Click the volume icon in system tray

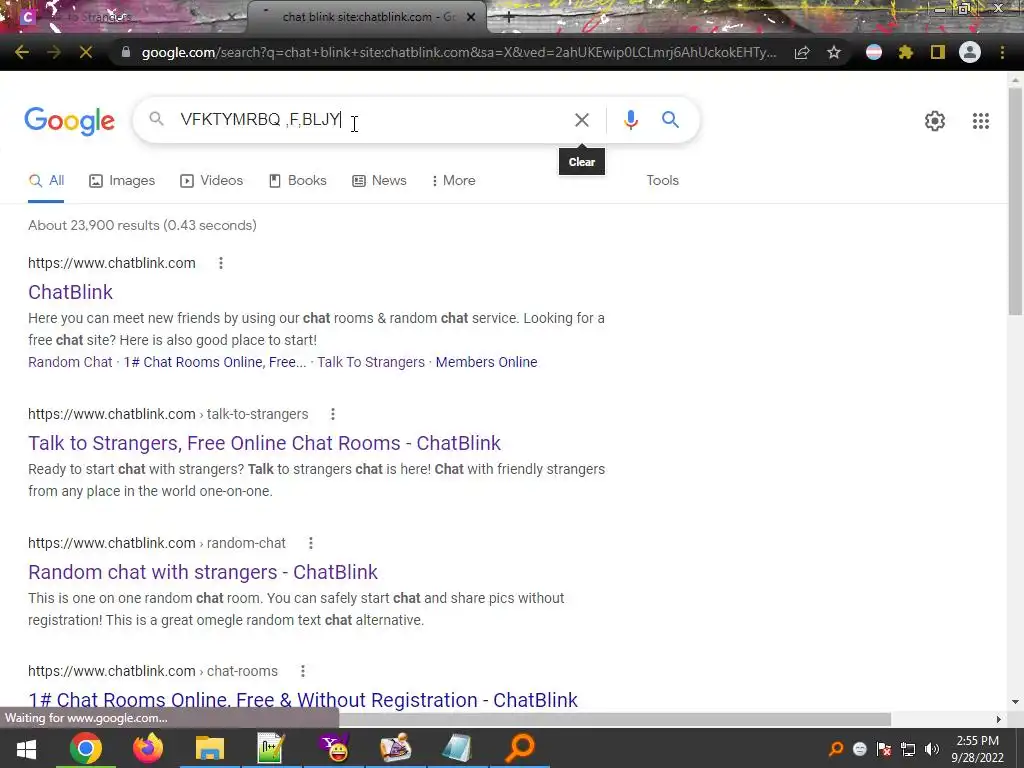932,749
